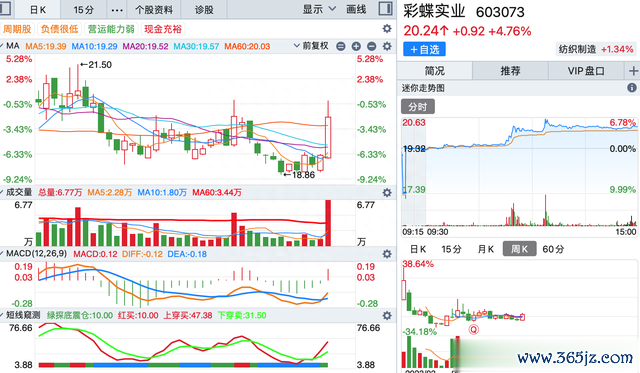Open the MA chart settings gear

point(387,46)
